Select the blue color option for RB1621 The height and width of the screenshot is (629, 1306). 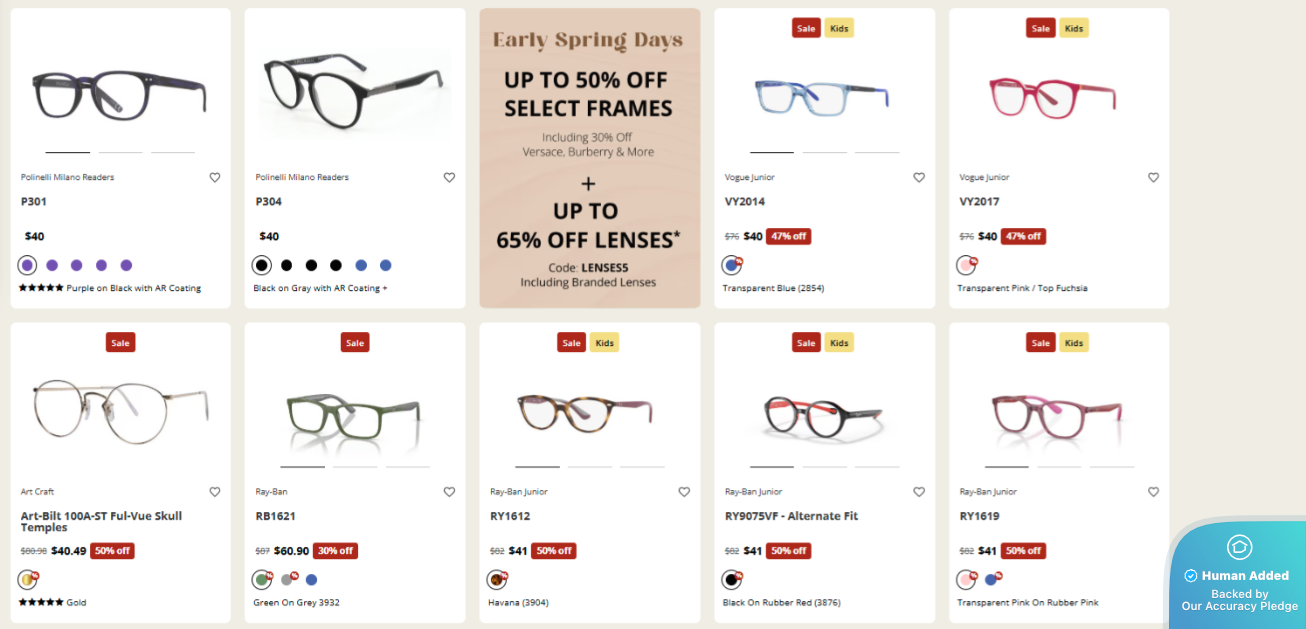[311, 580]
